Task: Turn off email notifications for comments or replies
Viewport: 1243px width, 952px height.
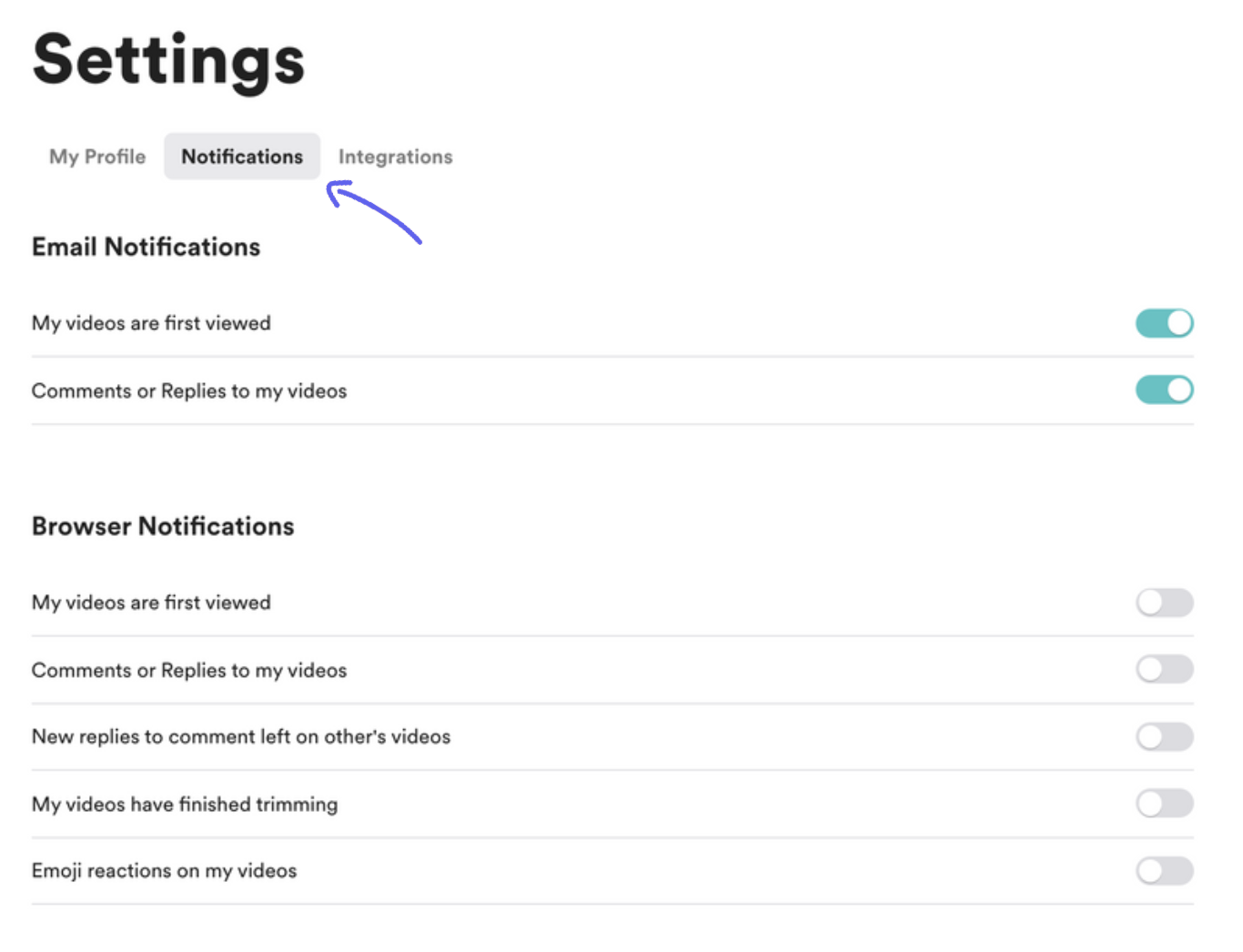Action: [1164, 390]
